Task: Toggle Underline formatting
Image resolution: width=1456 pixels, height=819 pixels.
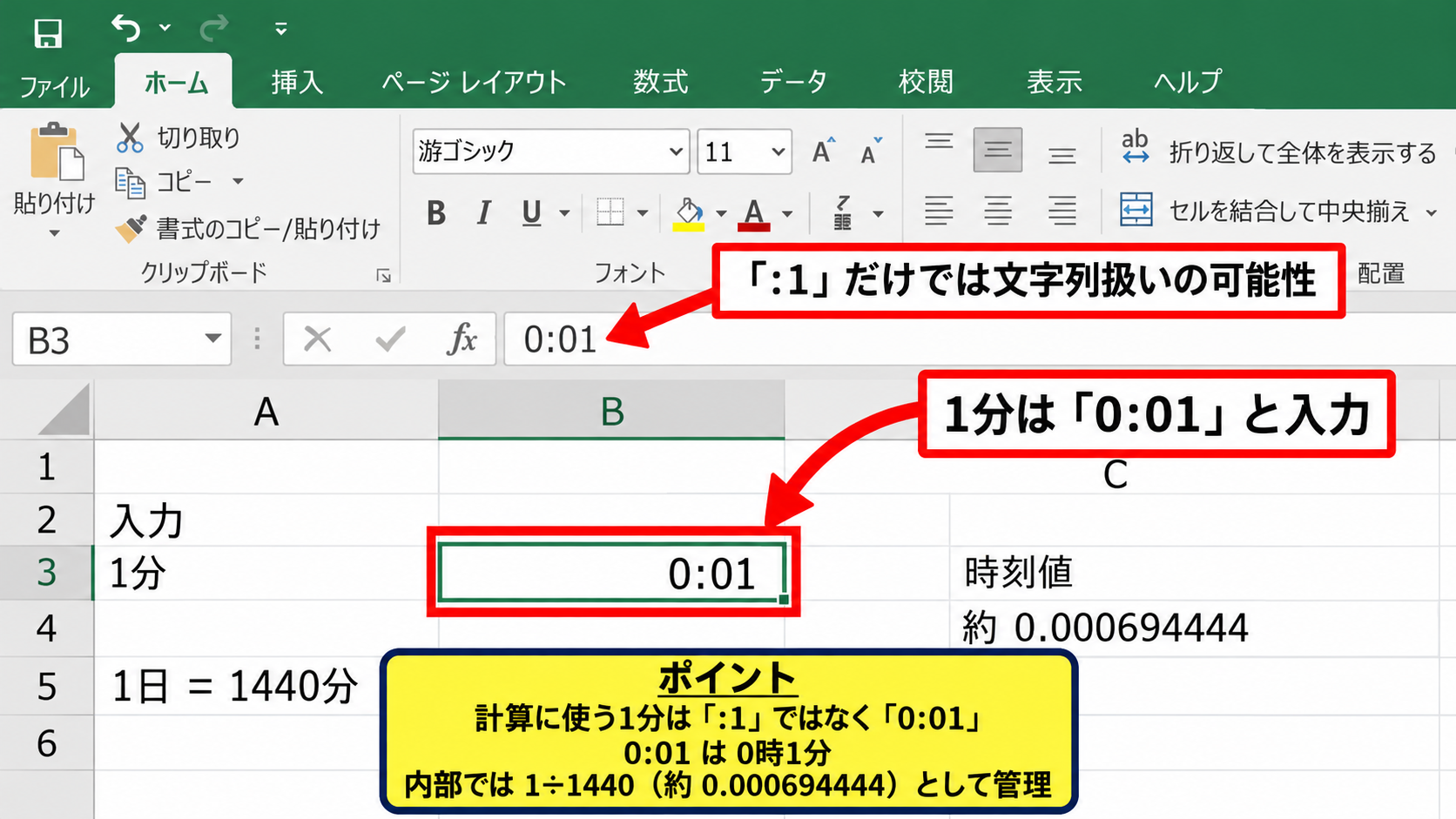Action: pyautogui.click(x=531, y=212)
